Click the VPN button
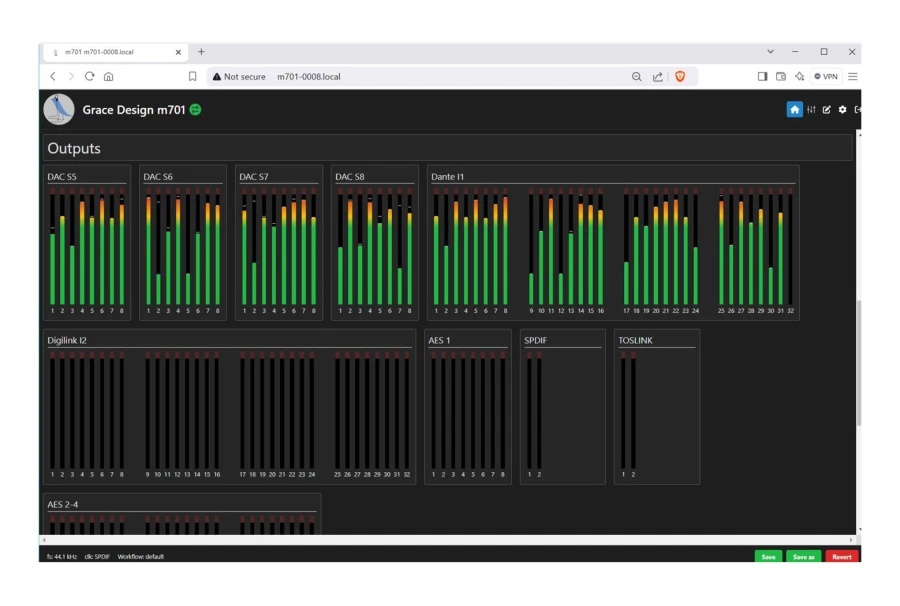The width and height of the screenshot is (900, 606). (826, 76)
